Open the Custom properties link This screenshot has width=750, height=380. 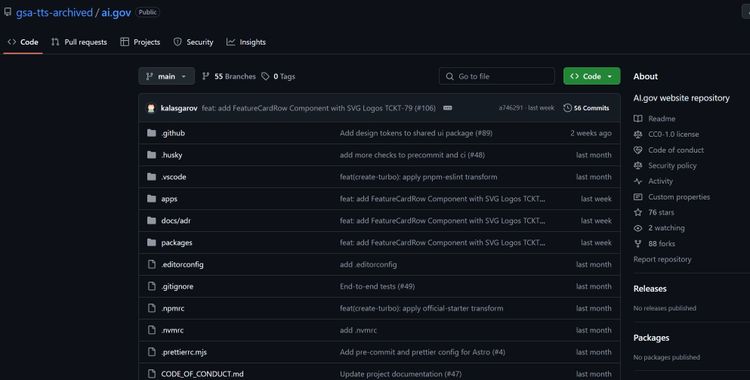tap(679, 197)
